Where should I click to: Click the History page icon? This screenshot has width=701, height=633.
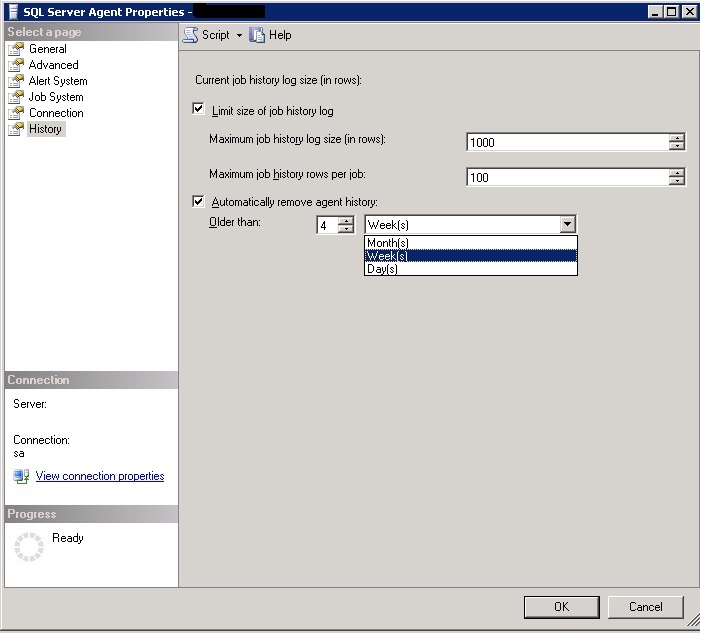pyautogui.click(x=16, y=129)
